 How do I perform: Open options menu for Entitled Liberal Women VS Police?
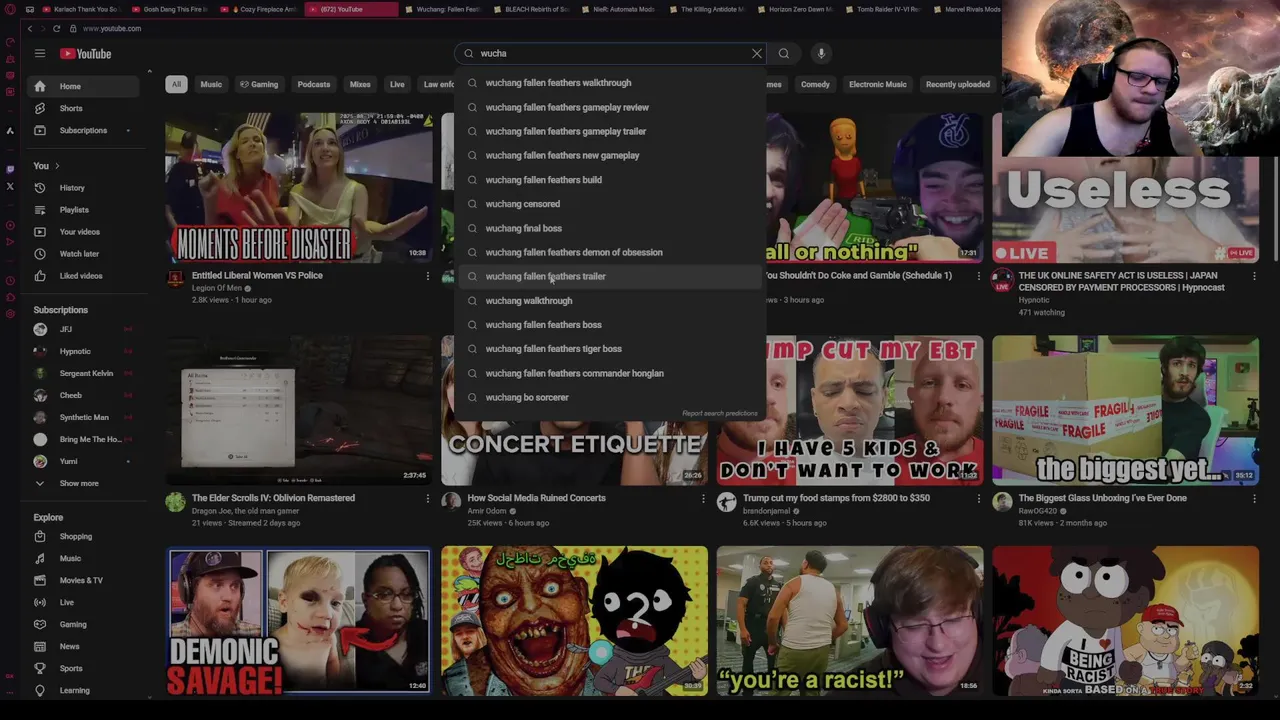(428, 276)
